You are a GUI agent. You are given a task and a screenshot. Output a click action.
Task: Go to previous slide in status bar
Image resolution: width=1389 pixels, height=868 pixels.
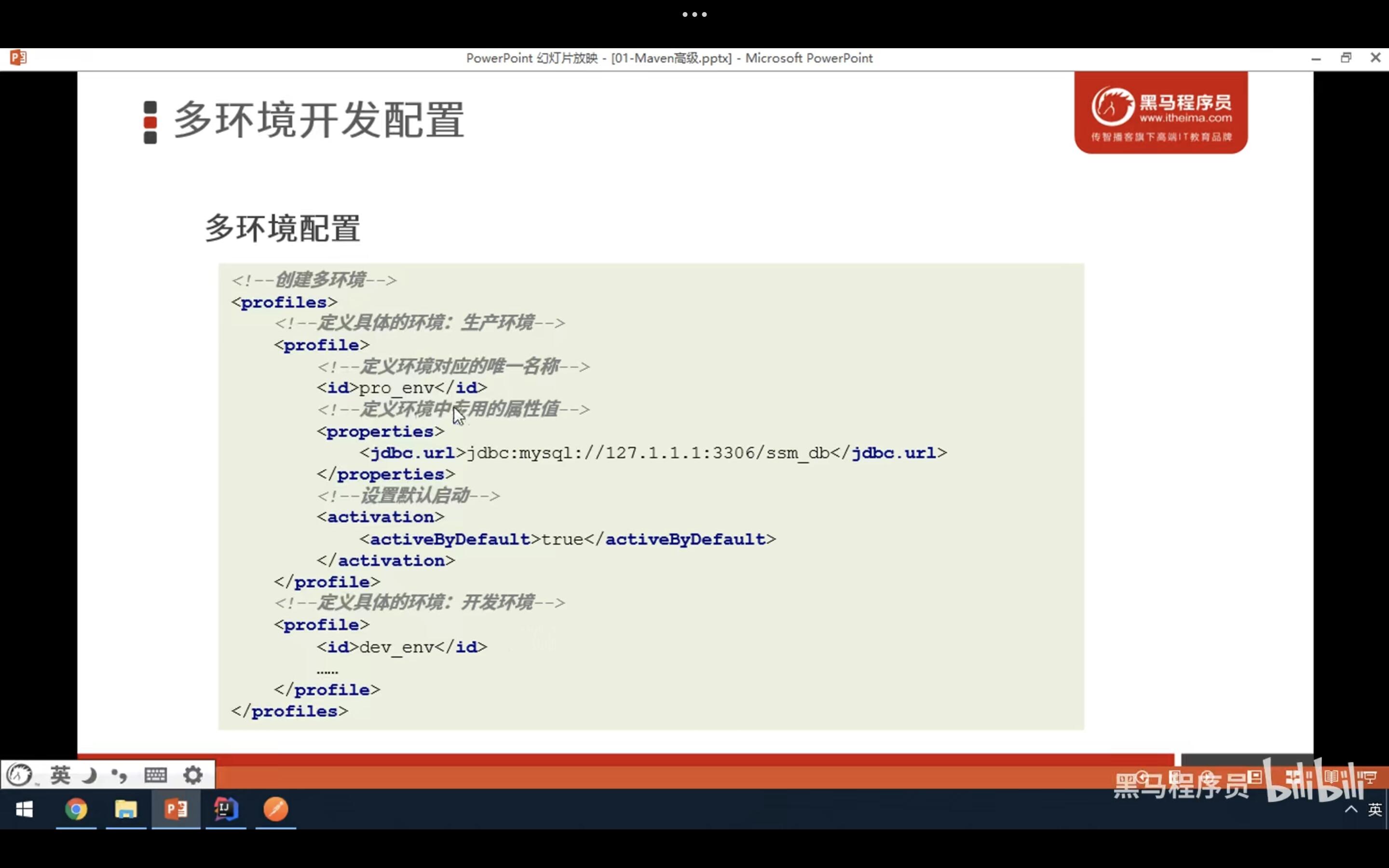click(1142, 777)
